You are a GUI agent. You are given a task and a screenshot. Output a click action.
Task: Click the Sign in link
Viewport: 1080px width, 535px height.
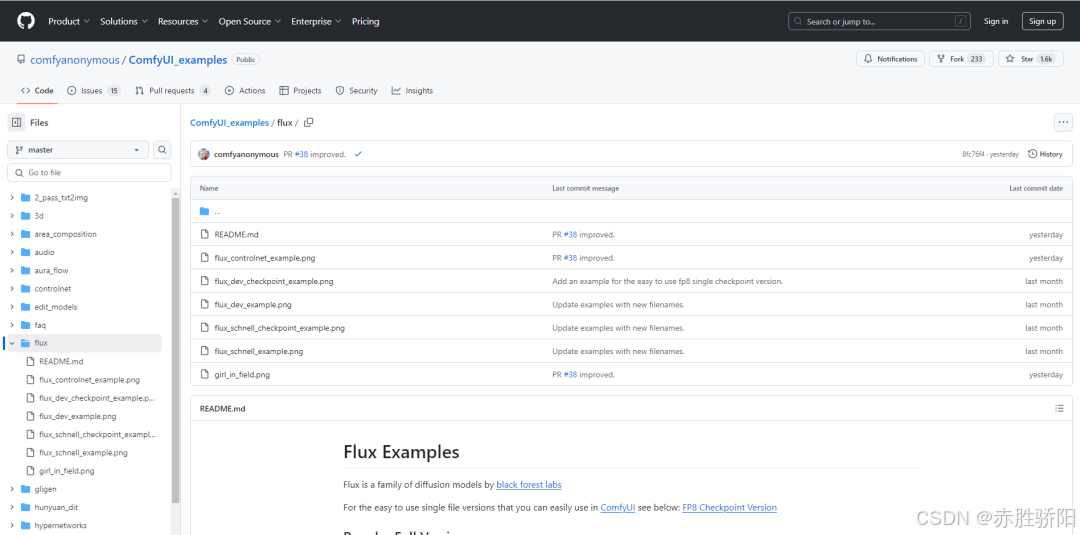click(995, 21)
